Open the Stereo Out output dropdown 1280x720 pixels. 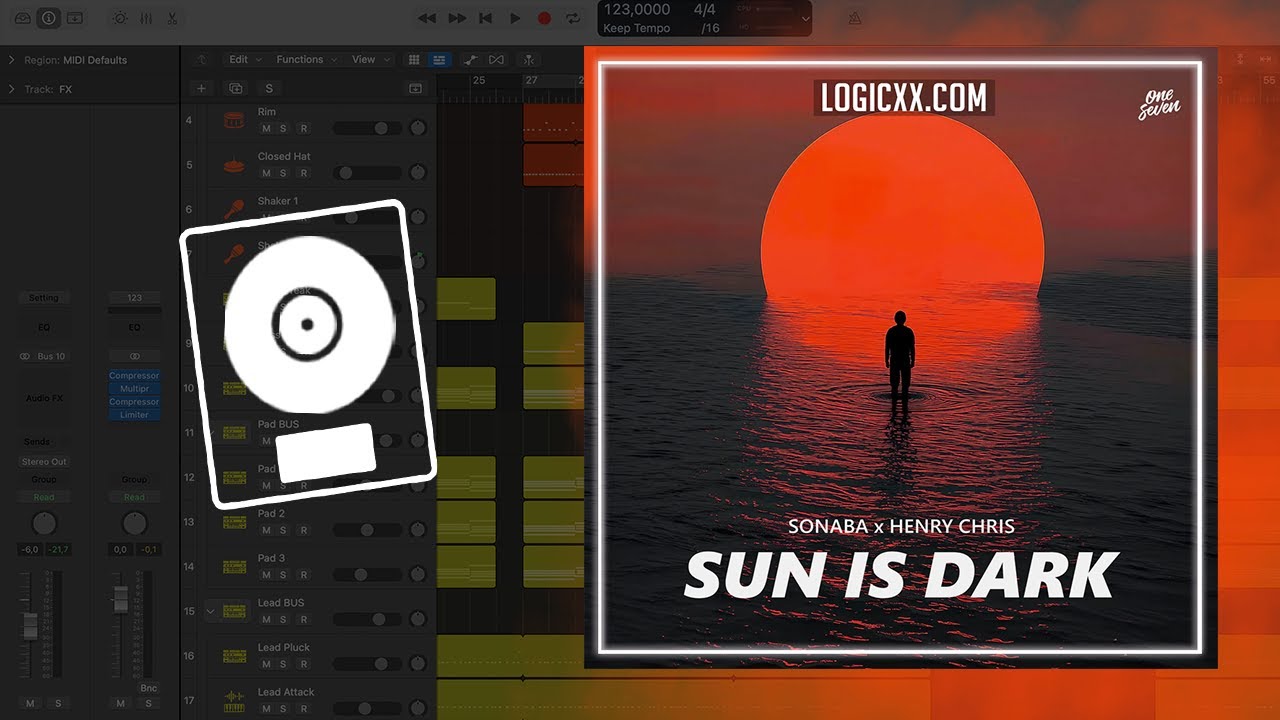(x=44, y=462)
